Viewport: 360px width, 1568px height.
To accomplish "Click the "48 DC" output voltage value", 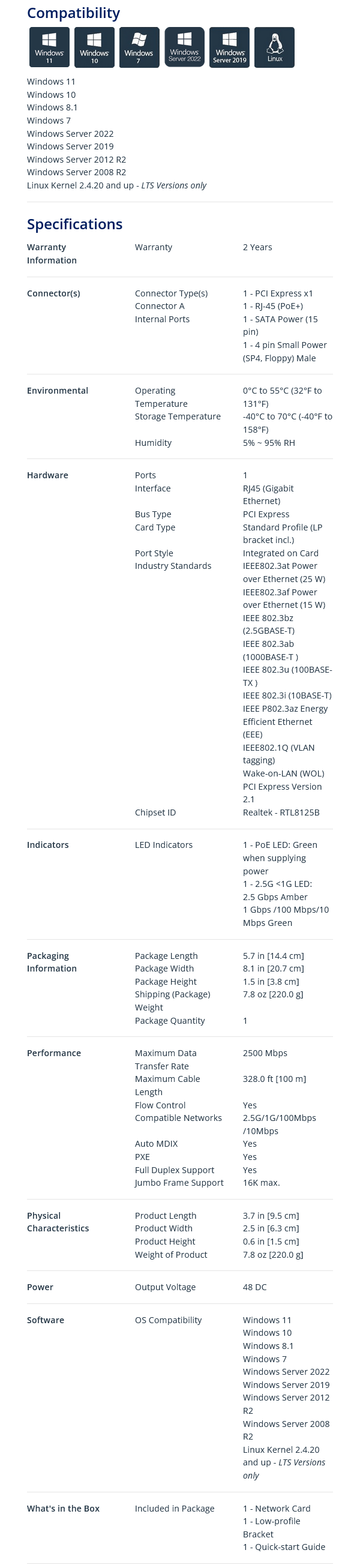I will coord(255,1287).
